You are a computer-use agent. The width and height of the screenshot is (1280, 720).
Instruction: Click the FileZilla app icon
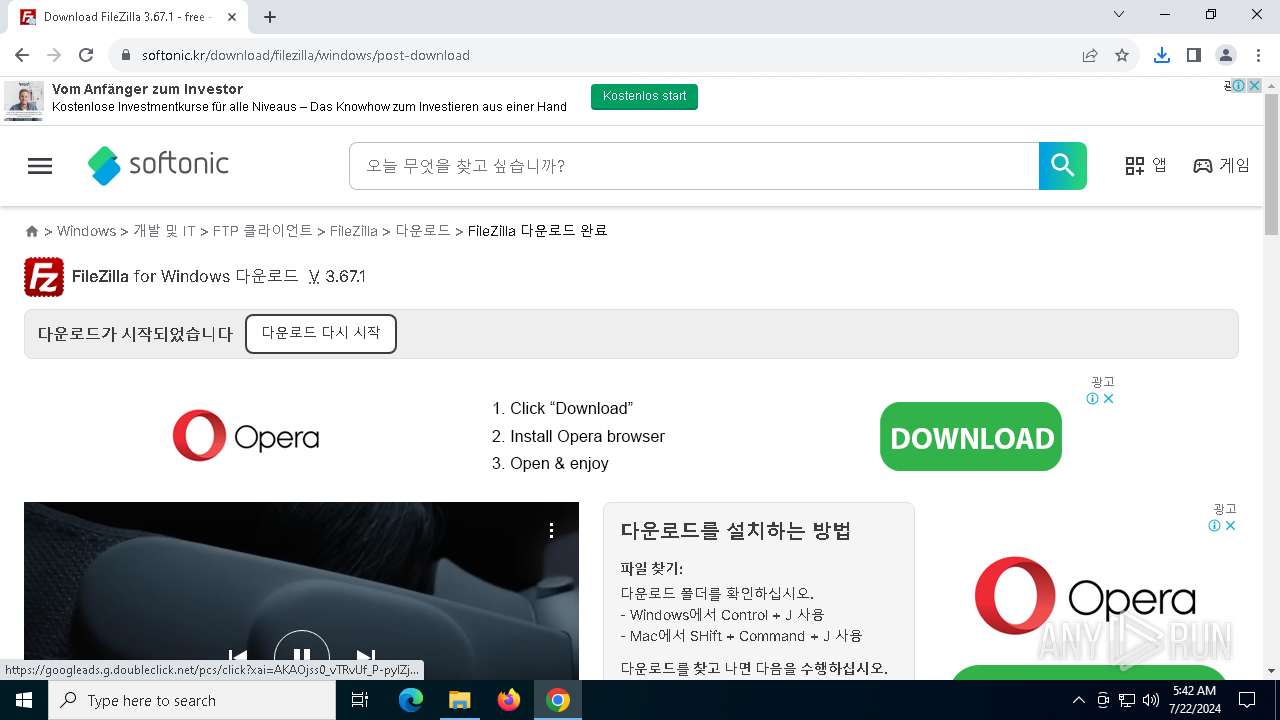[x=44, y=277]
